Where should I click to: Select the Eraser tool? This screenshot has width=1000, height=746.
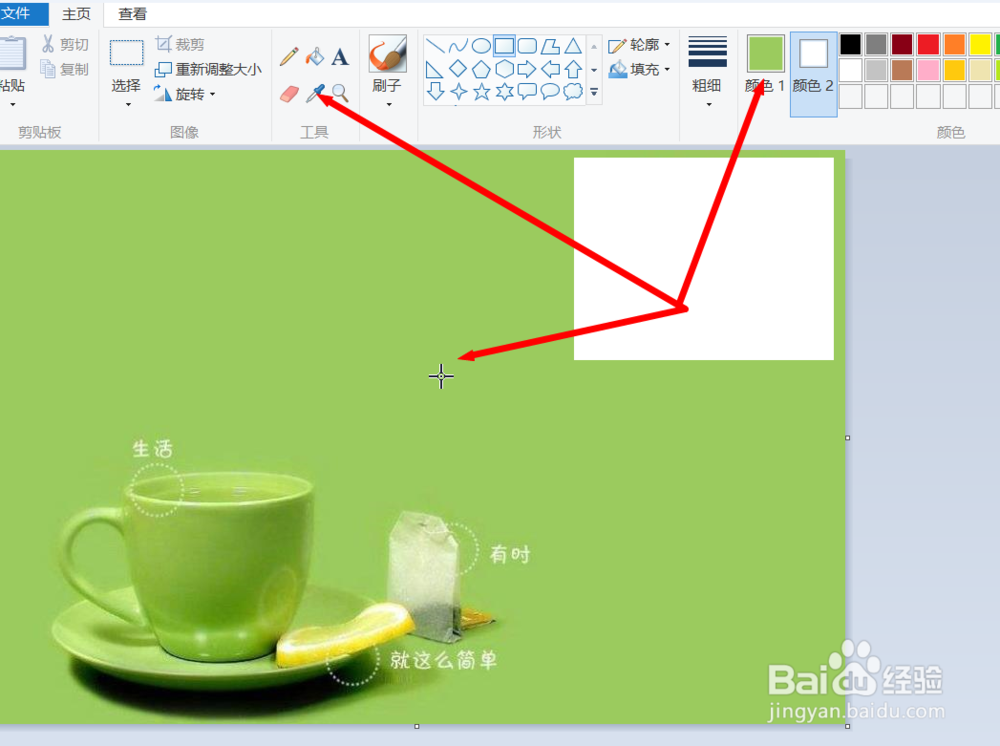pos(288,92)
